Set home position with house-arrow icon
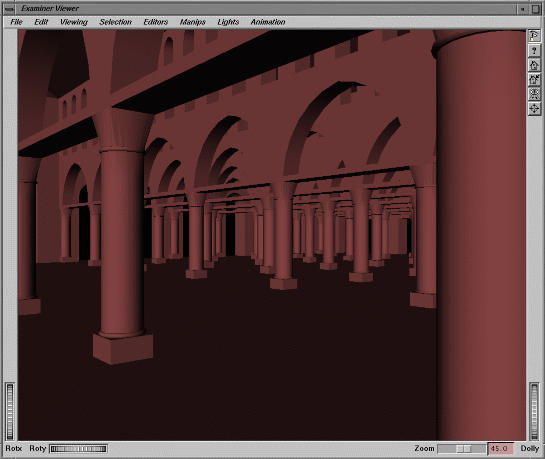Screen dimensions: 545x459 [x=534, y=80]
